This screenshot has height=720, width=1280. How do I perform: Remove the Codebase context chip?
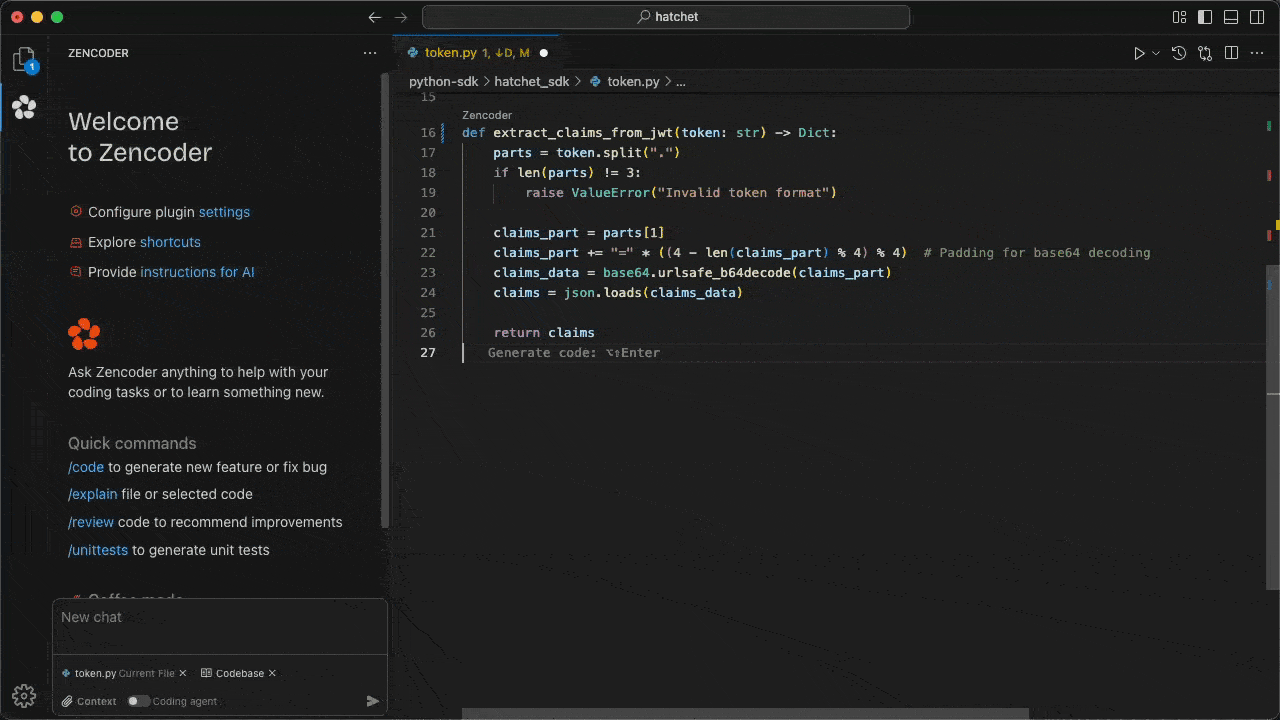pos(272,674)
